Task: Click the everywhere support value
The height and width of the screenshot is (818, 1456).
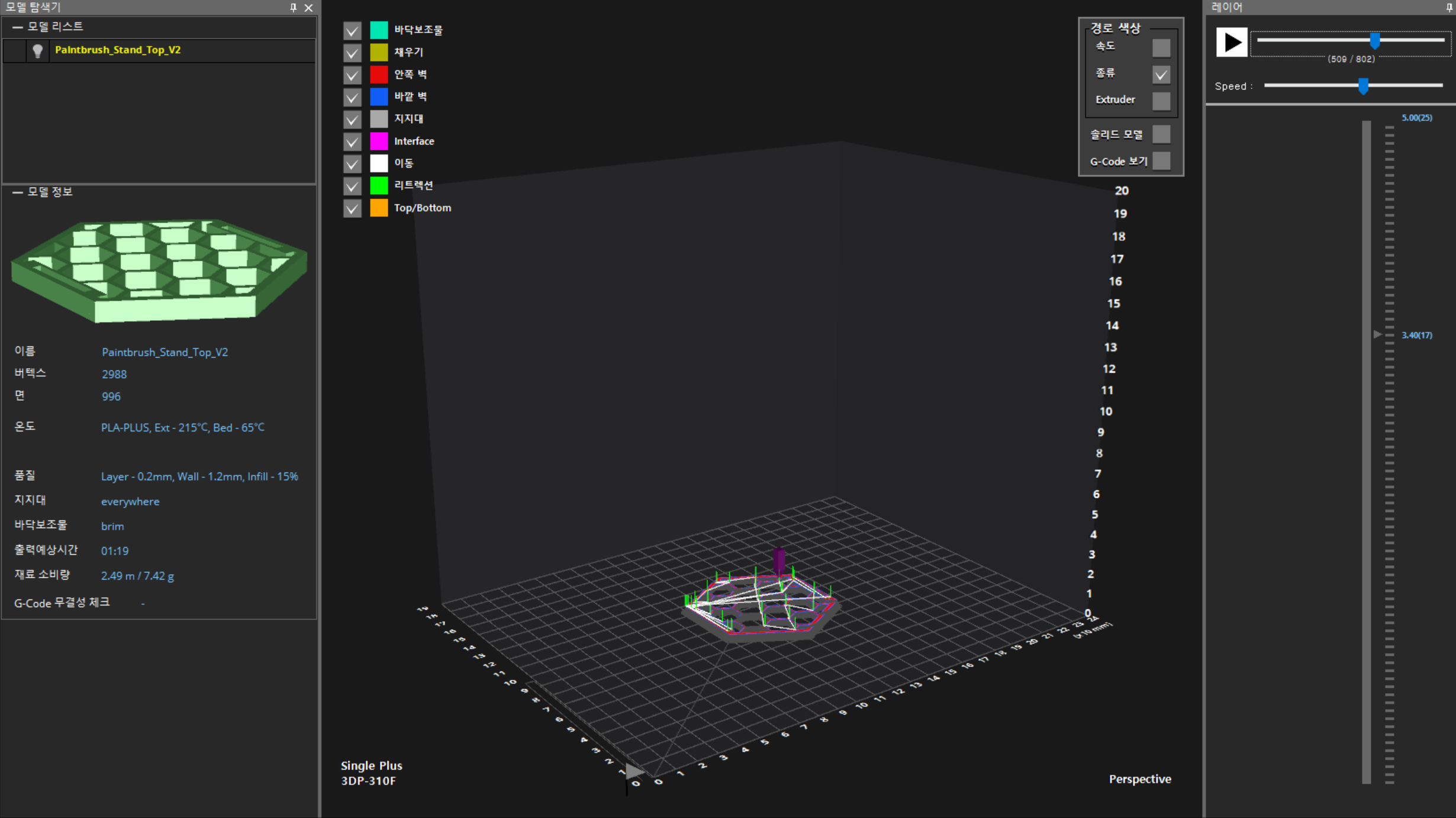Action: (130, 501)
